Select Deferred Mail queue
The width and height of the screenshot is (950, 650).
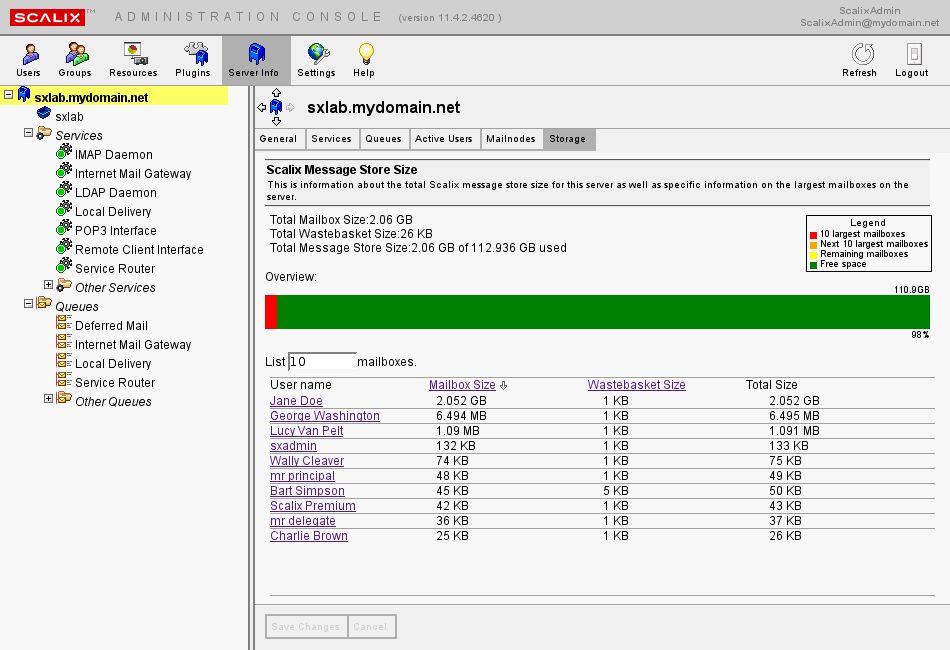coord(111,326)
